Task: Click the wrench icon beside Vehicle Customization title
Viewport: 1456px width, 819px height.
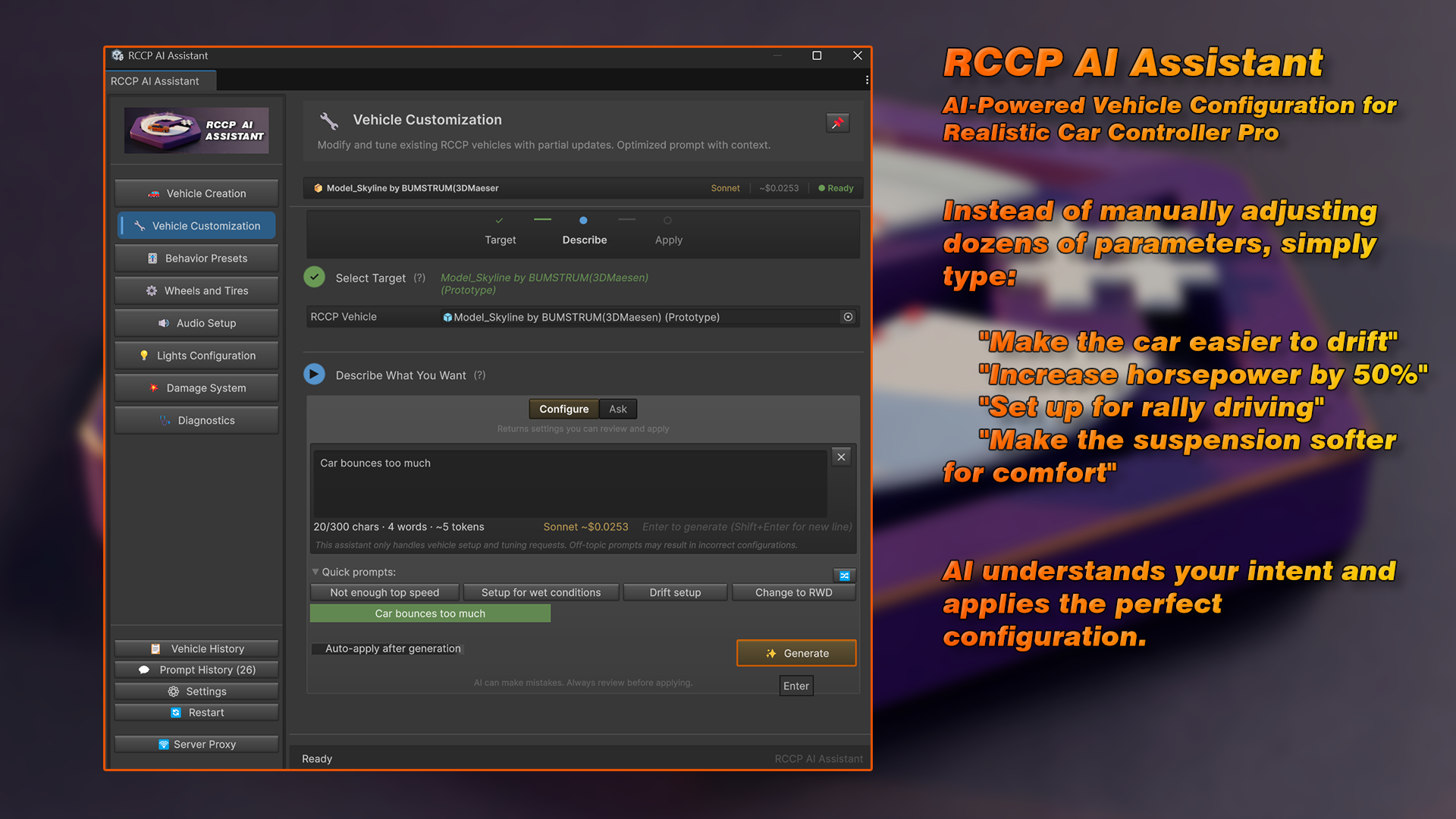Action: (329, 121)
